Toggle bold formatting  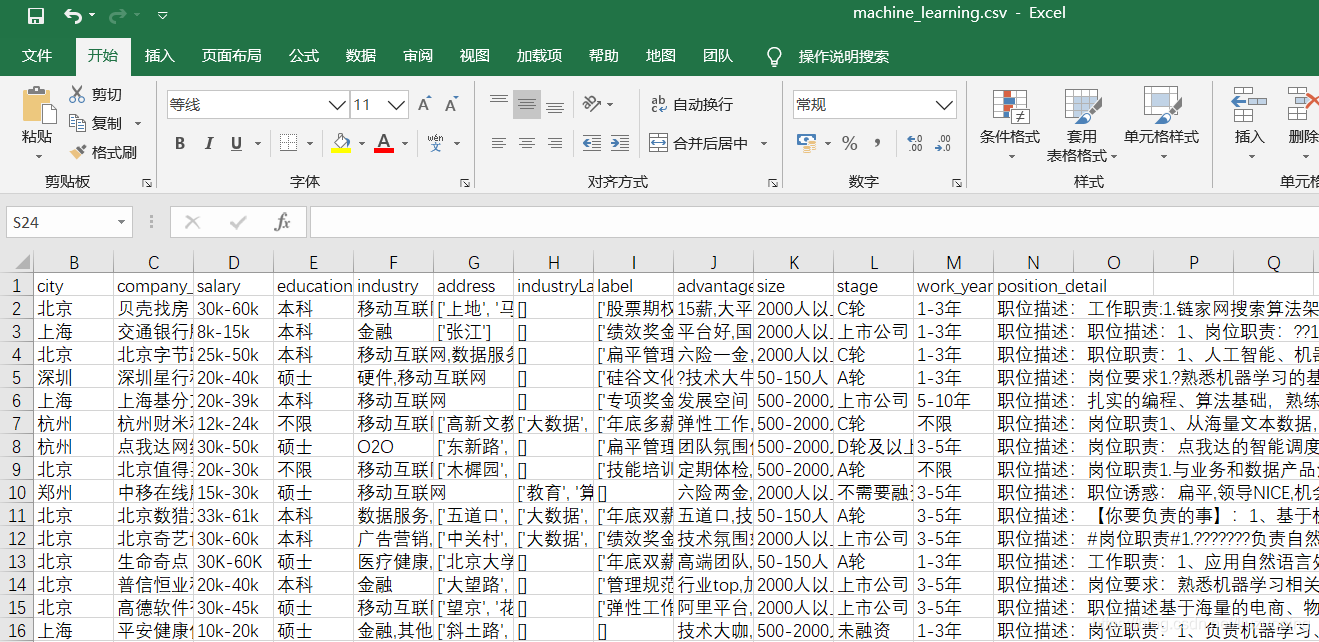[x=180, y=143]
